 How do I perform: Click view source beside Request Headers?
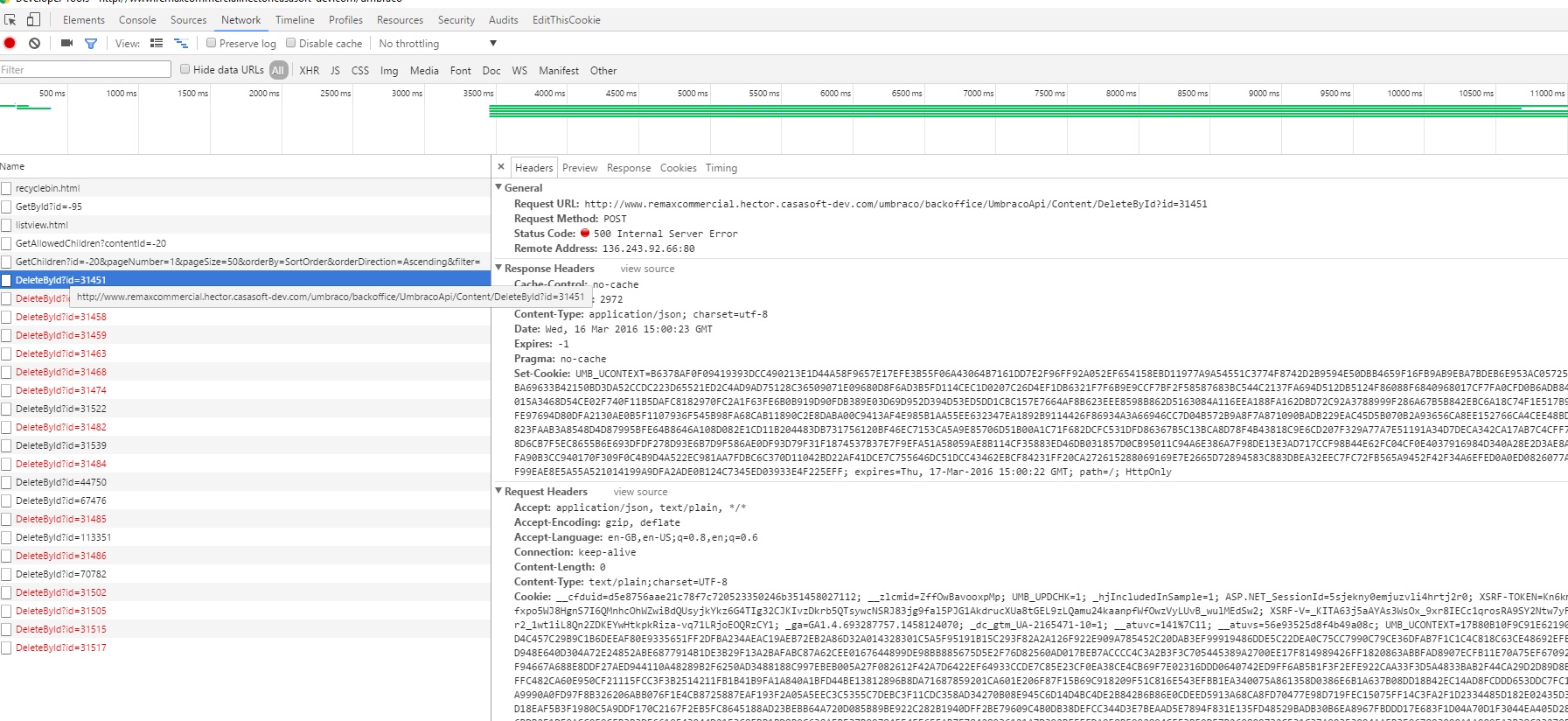(640, 492)
